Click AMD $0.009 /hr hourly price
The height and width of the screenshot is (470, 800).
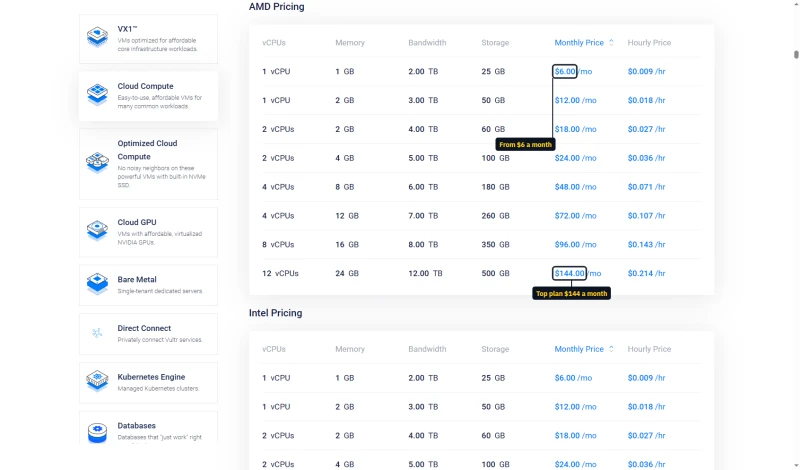pyautogui.click(x=646, y=71)
